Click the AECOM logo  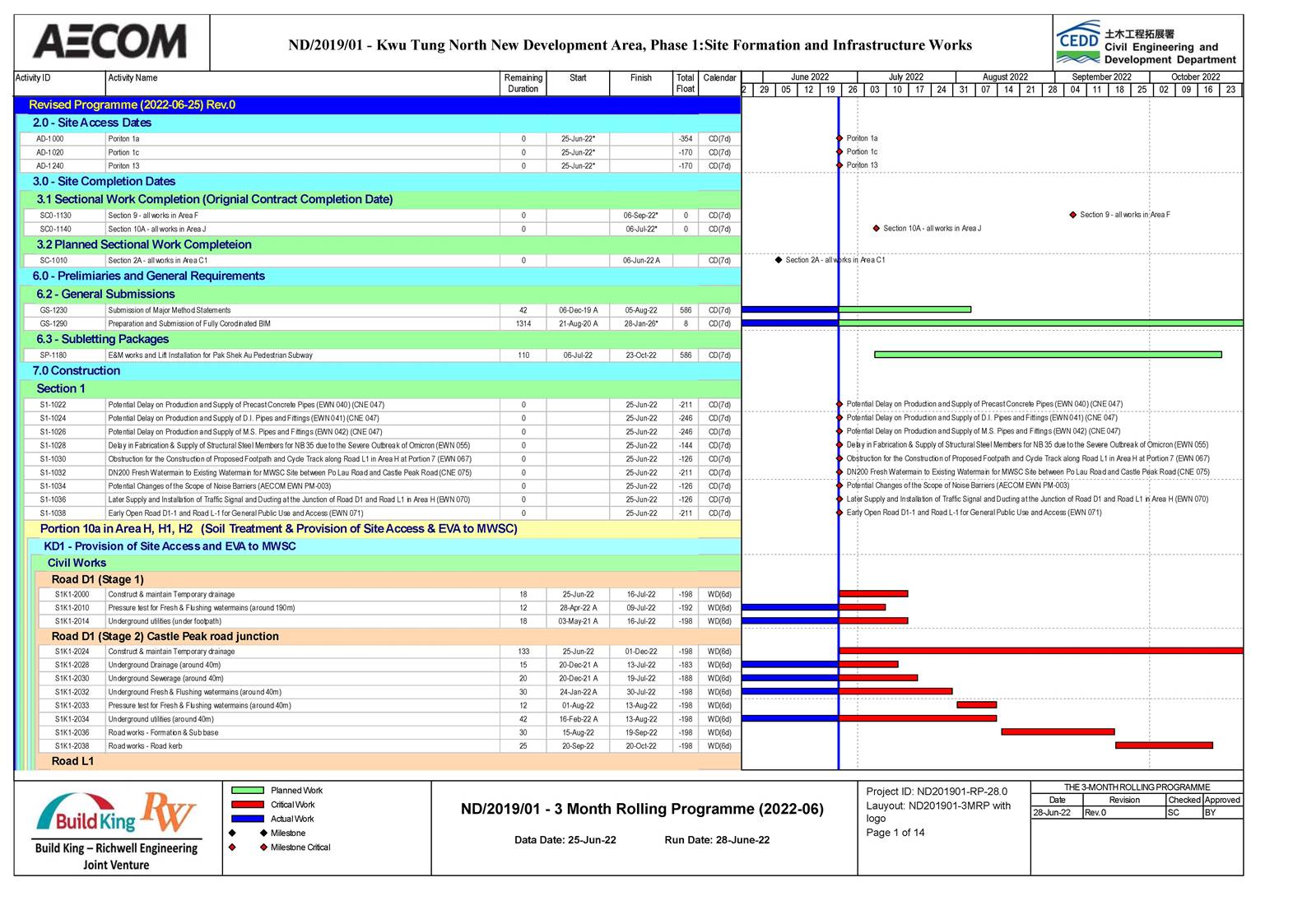pyautogui.click(x=109, y=42)
